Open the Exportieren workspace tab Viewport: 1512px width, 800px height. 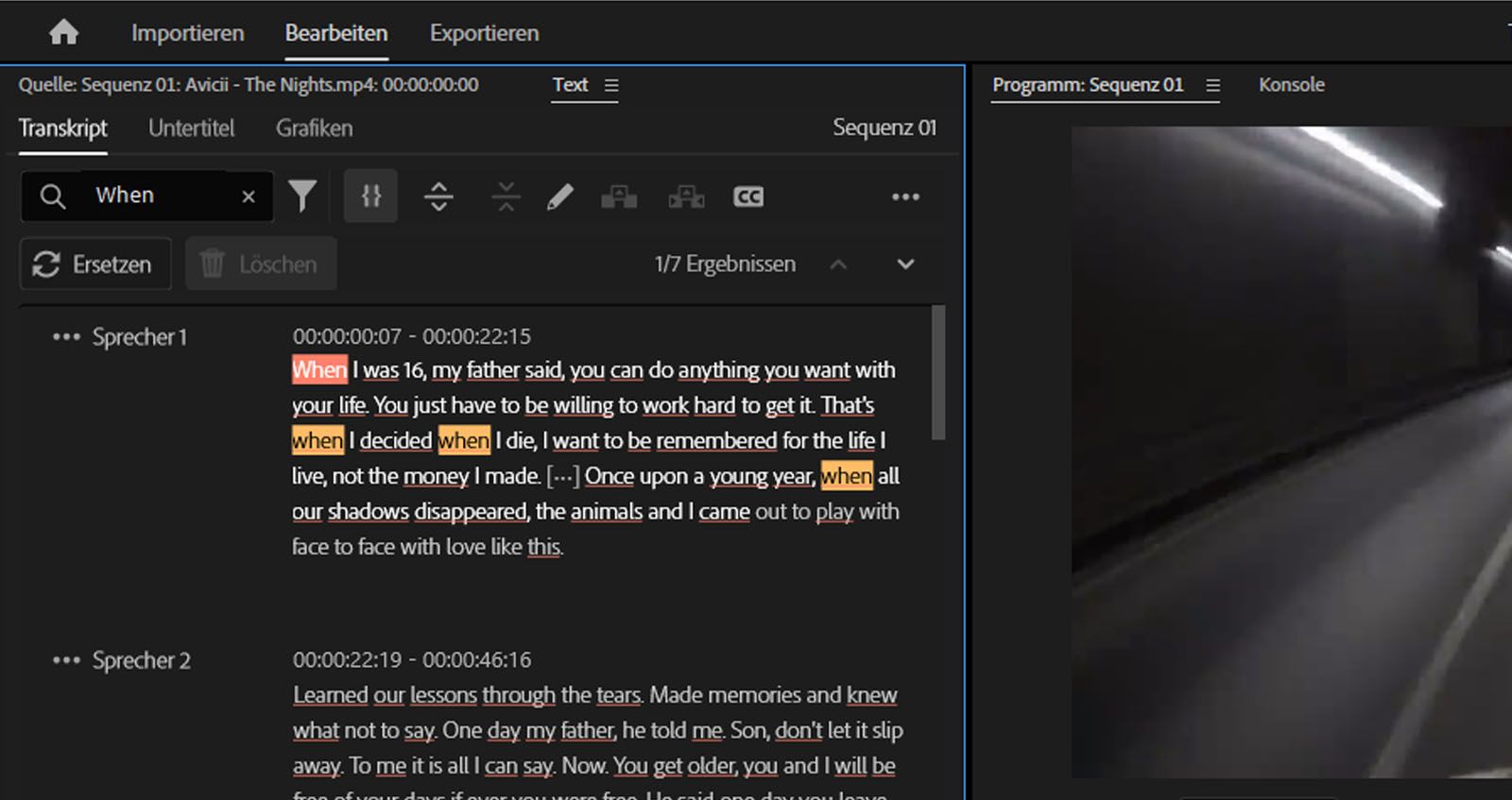[484, 33]
